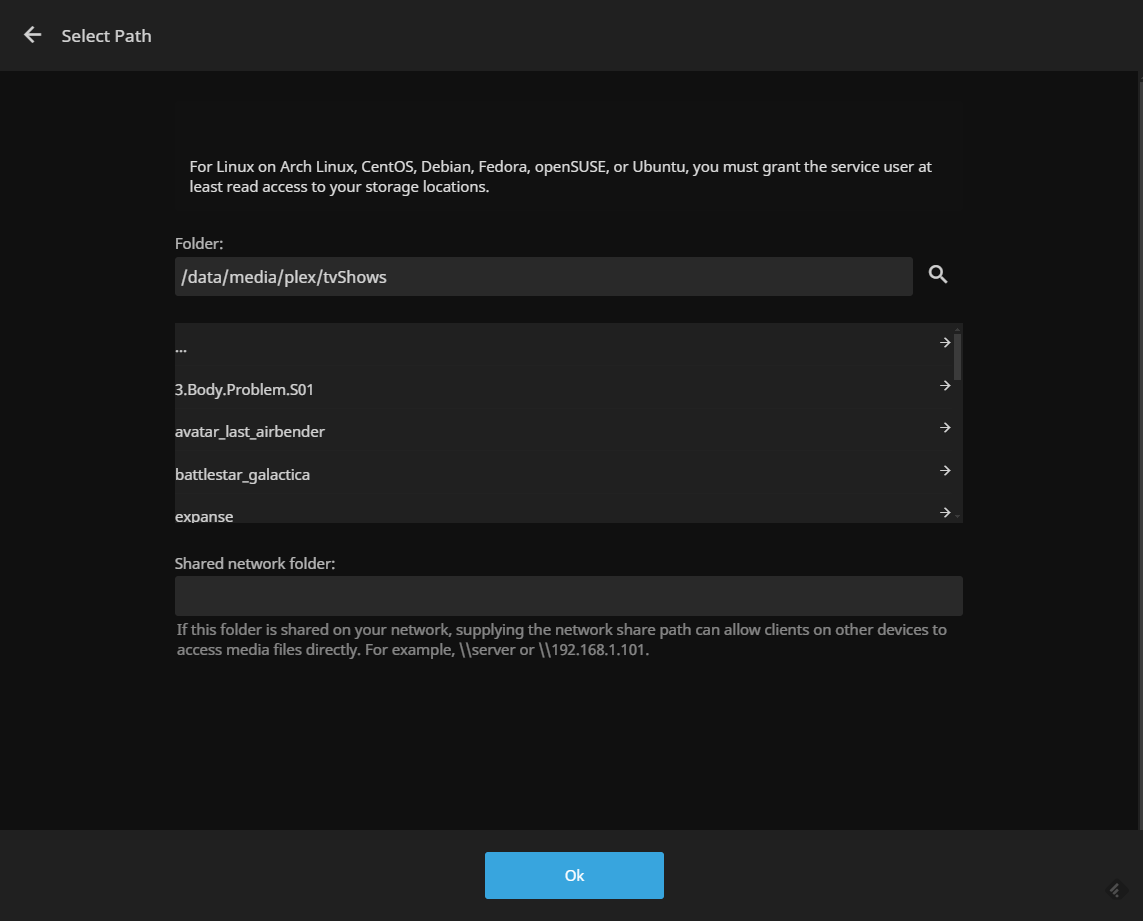Focus the Shared network folder input

tap(568, 596)
